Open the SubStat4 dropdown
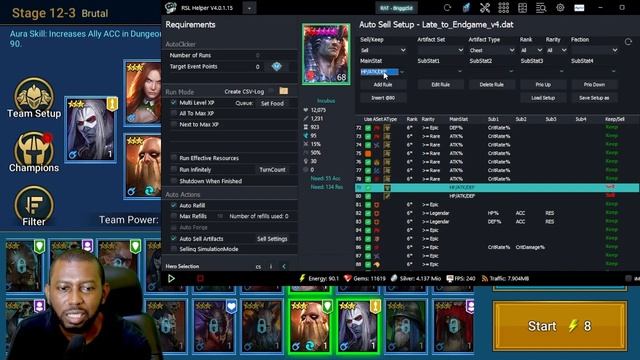640x360 pixels. tap(594, 72)
